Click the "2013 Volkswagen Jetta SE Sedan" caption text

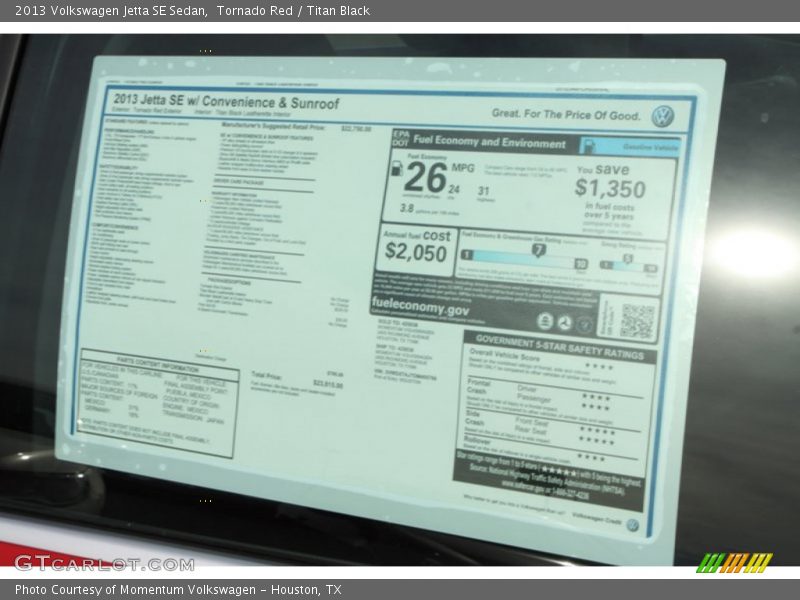tap(111, 11)
